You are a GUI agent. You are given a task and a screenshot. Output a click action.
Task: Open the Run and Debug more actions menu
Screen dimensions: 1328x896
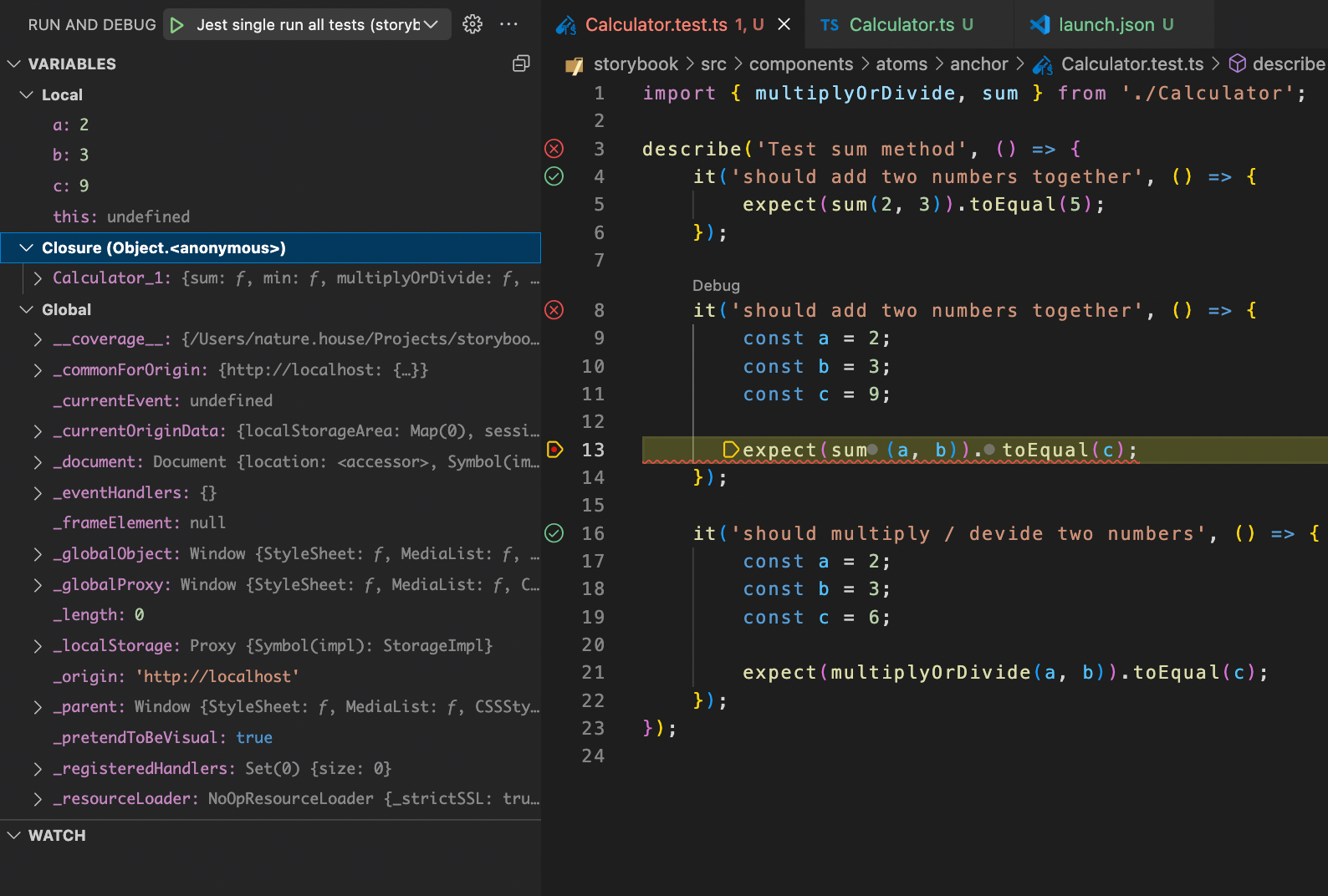tap(508, 24)
